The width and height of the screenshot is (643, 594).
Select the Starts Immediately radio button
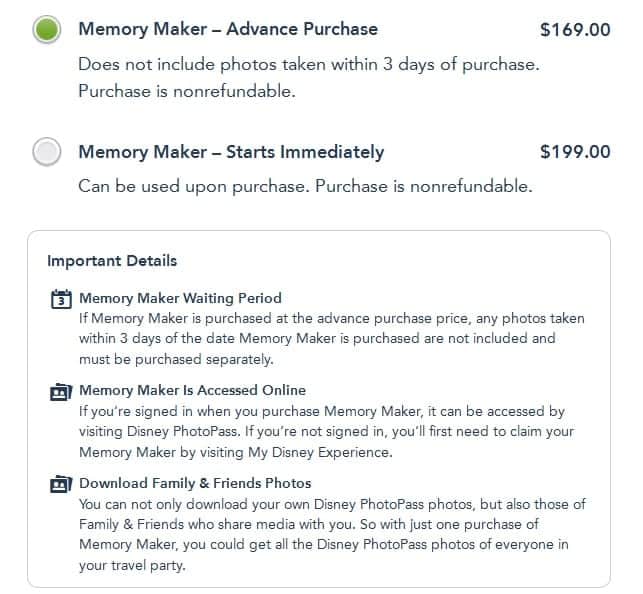pos(46,152)
